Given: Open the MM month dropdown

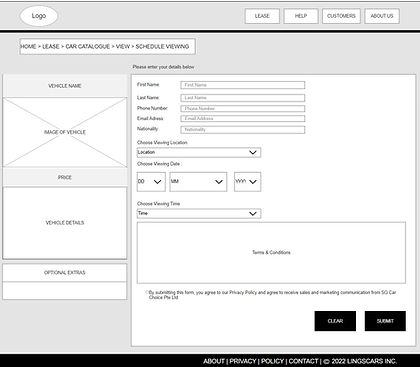Looking at the screenshot, I should pos(198,182).
